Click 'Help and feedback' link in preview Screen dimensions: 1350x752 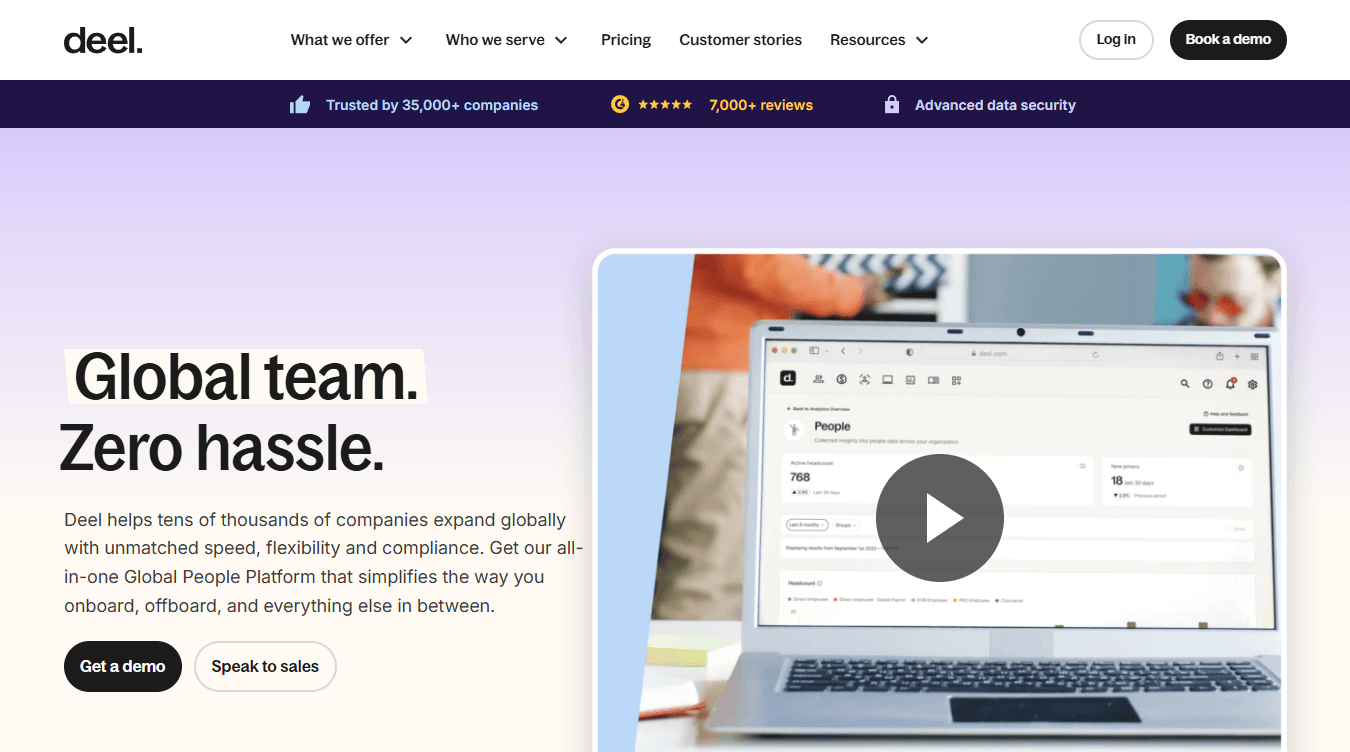[x=1225, y=414]
